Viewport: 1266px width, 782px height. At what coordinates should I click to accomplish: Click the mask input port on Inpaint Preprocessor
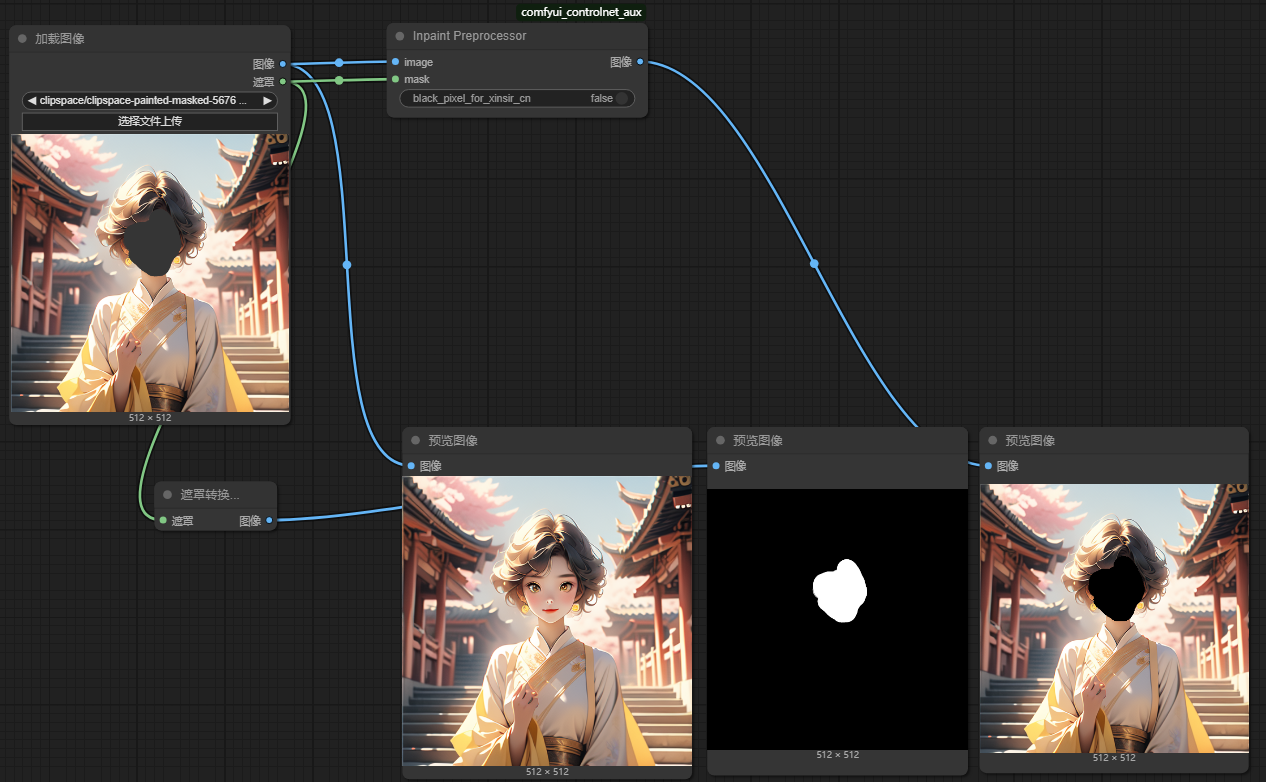(x=396, y=79)
